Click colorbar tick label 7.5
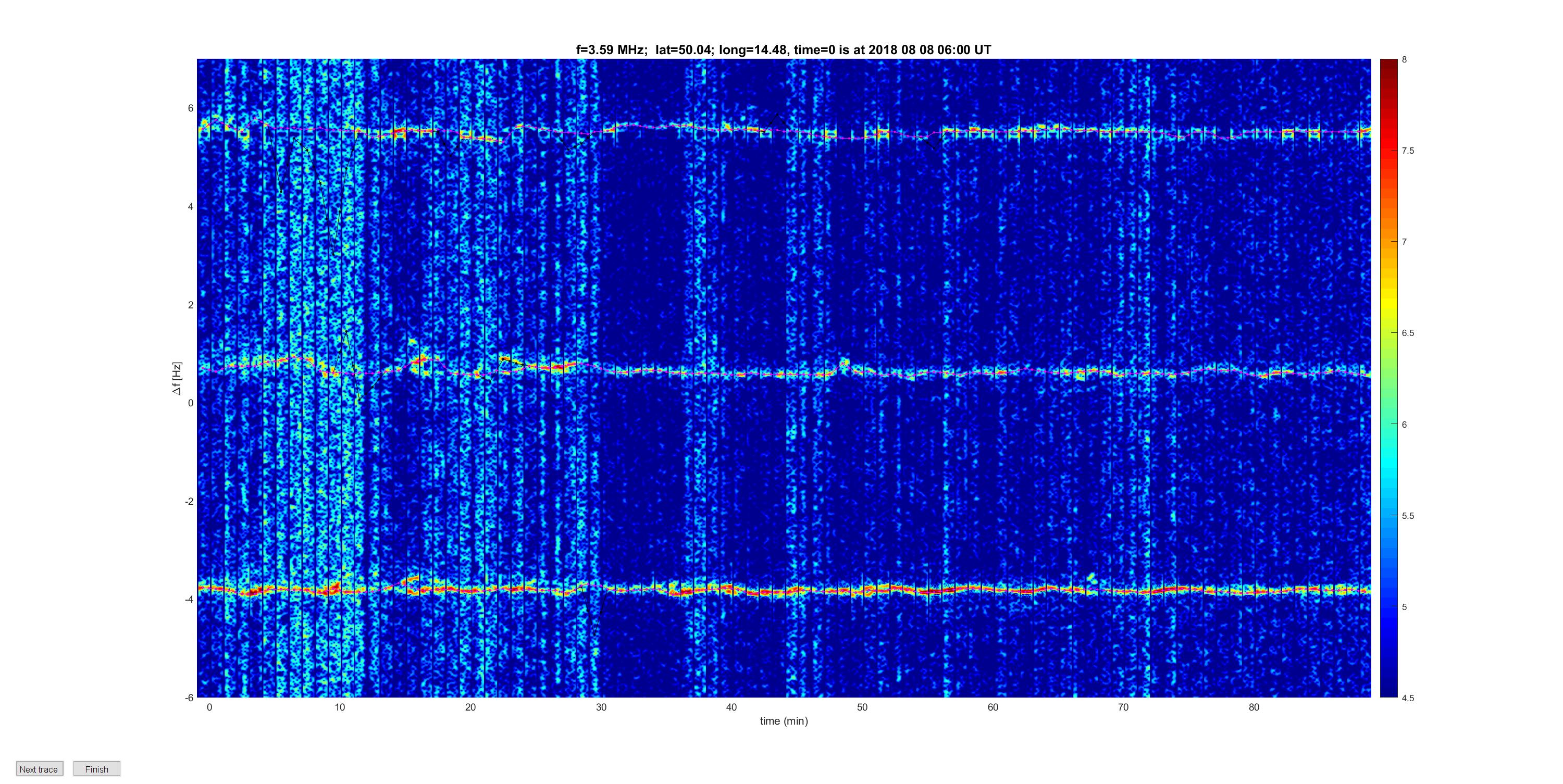The image size is (1563, 784). pyautogui.click(x=1408, y=151)
